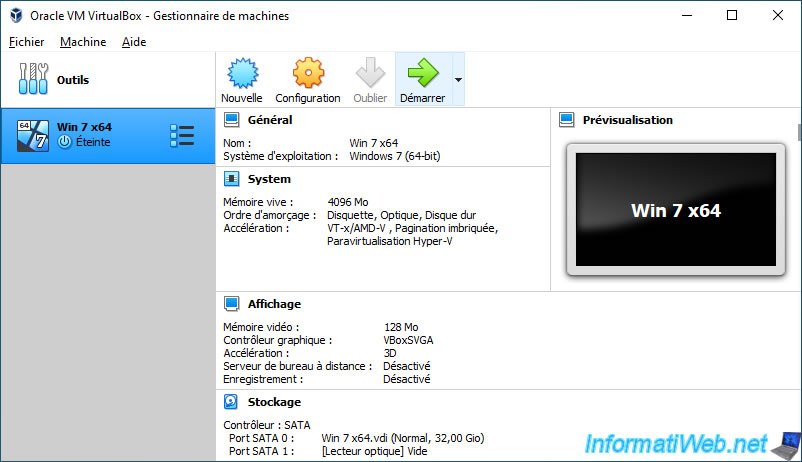Open the Fichier menu
Screen dimensions: 802x462
(x=26, y=42)
